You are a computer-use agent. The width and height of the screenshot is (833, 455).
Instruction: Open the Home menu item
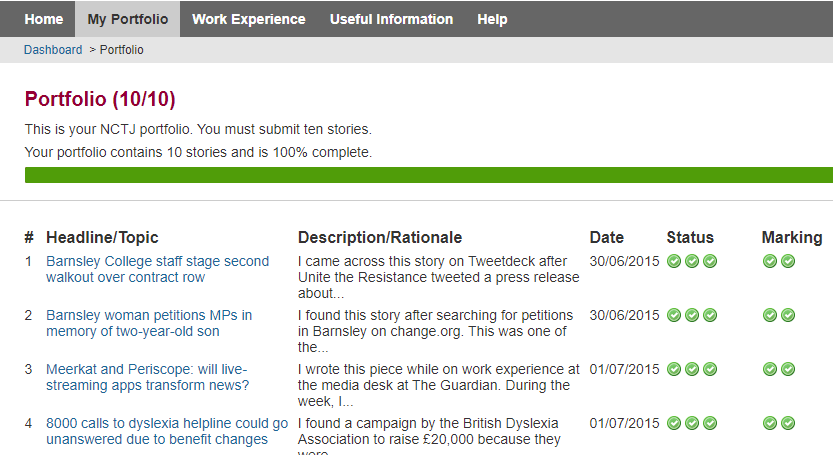click(44, 19)
